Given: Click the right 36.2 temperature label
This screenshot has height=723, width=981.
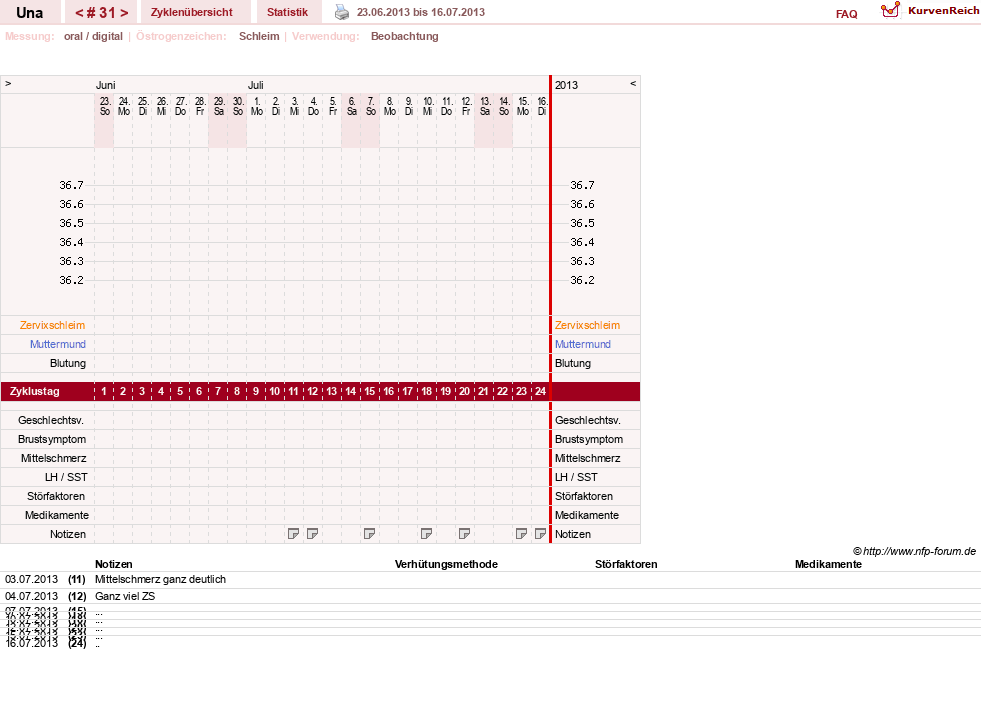Looking at the screenshot, I should 582,280.
